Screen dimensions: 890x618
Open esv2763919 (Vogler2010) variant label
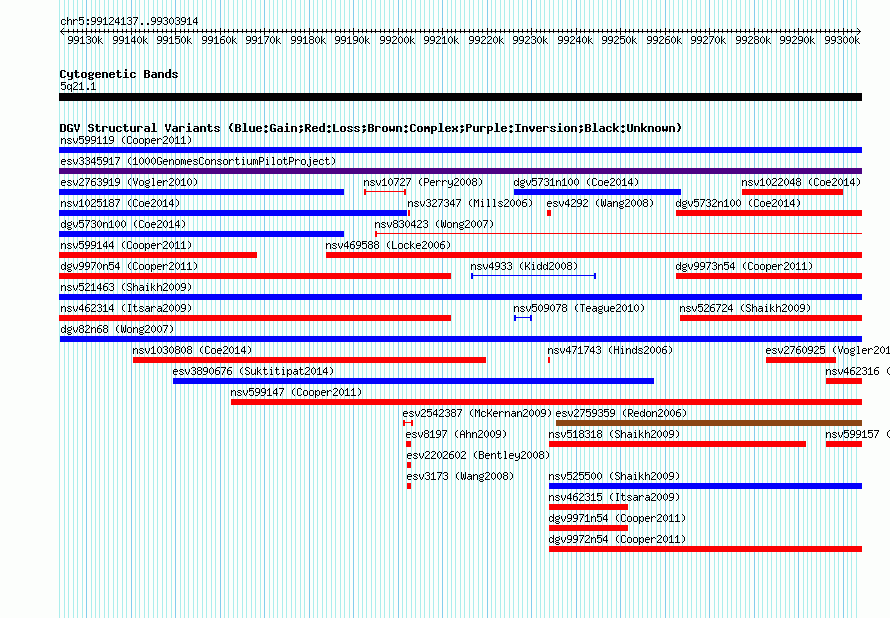(129, 182)
